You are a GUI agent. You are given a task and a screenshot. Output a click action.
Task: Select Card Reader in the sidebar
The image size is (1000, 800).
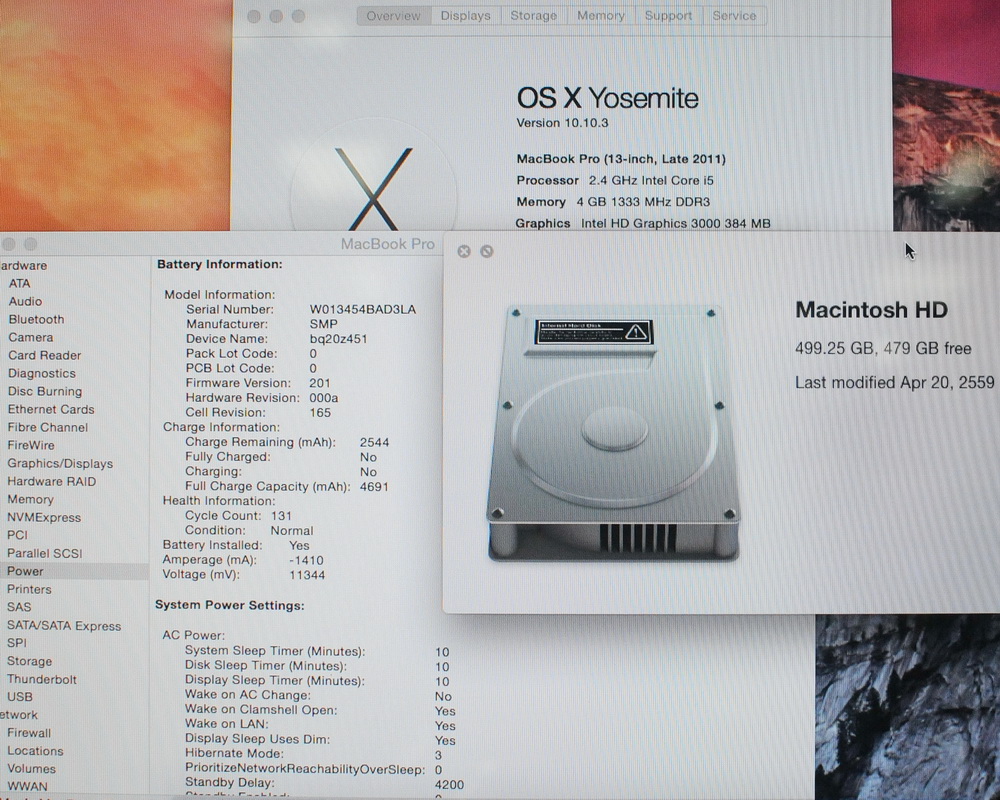tap(45, 355)
